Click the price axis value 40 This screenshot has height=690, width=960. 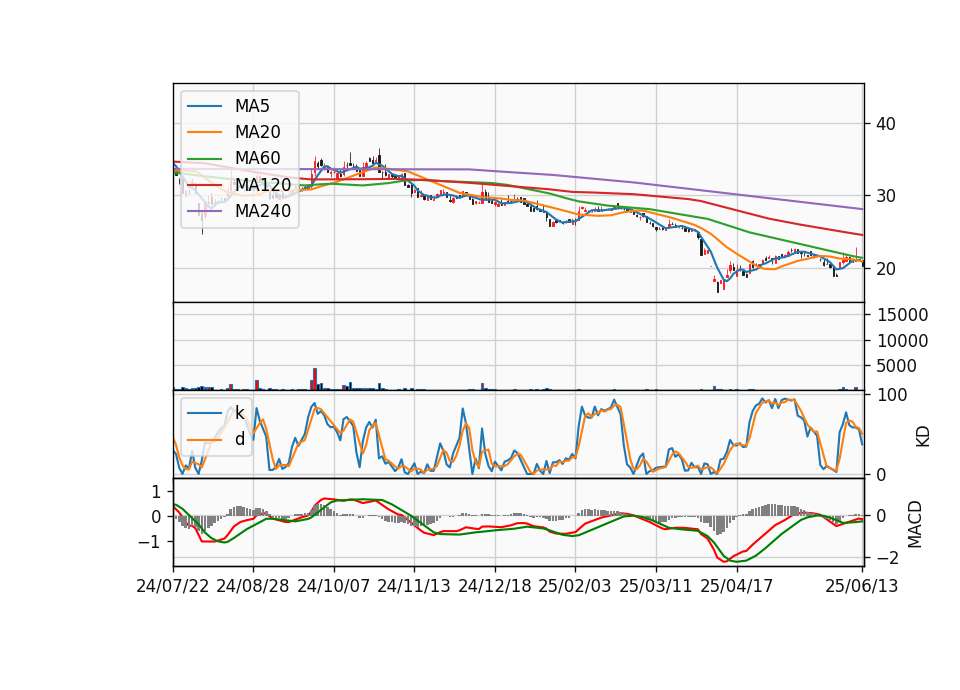[x=886, y=124]
